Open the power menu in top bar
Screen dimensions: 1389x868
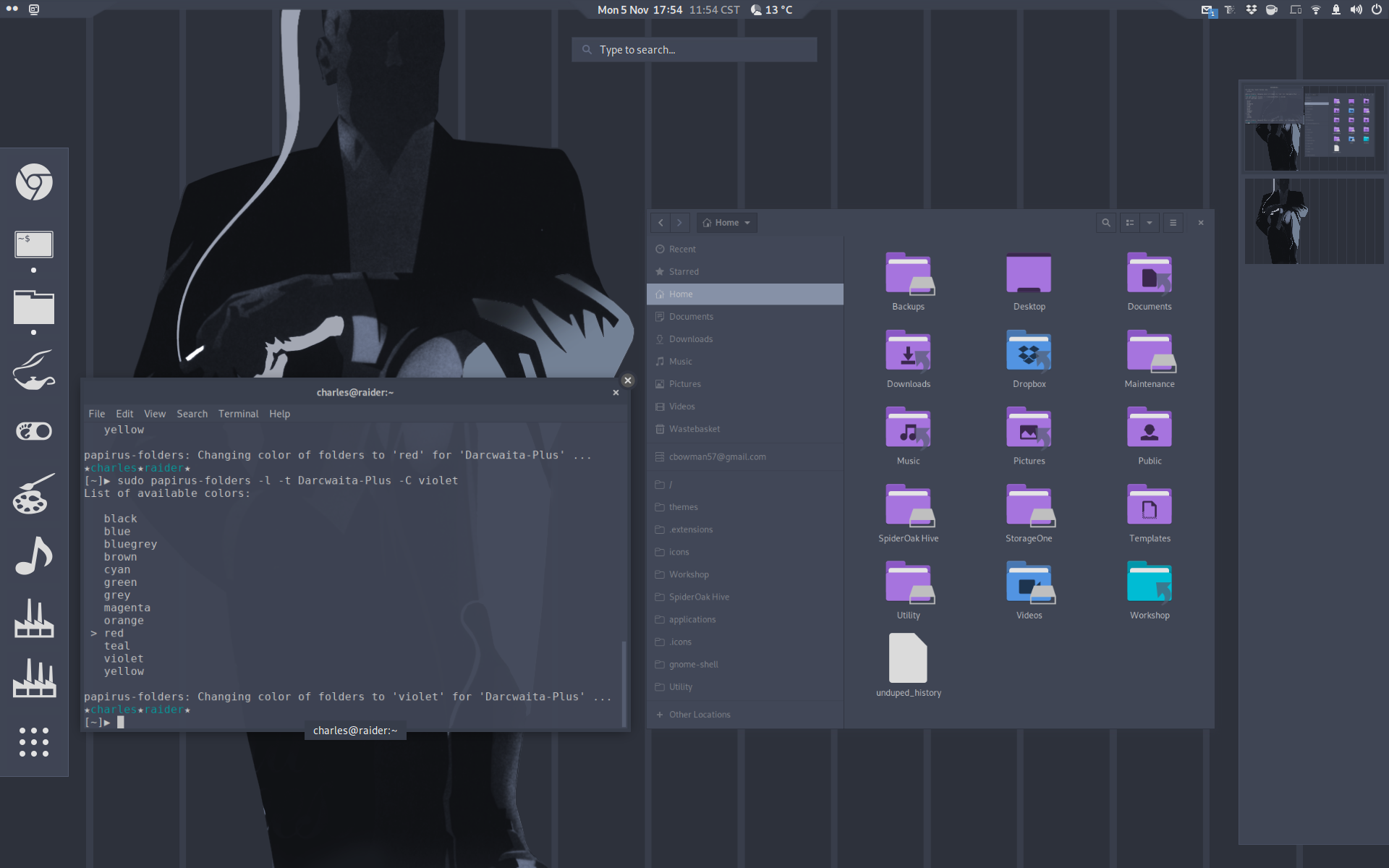point(1376,9)
